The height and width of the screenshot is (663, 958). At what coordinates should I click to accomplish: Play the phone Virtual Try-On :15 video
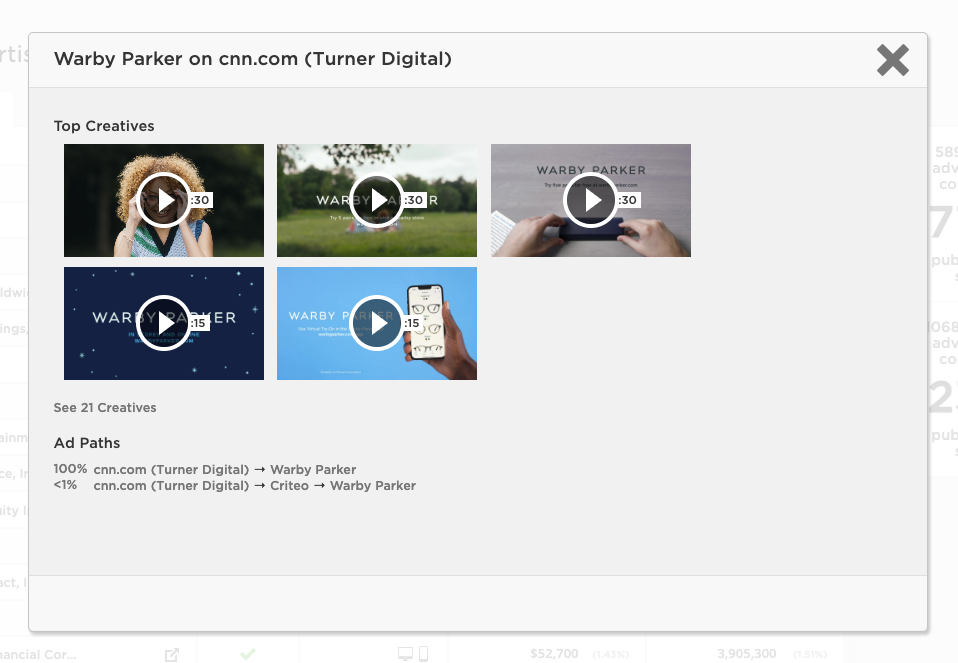coord(376,323)
